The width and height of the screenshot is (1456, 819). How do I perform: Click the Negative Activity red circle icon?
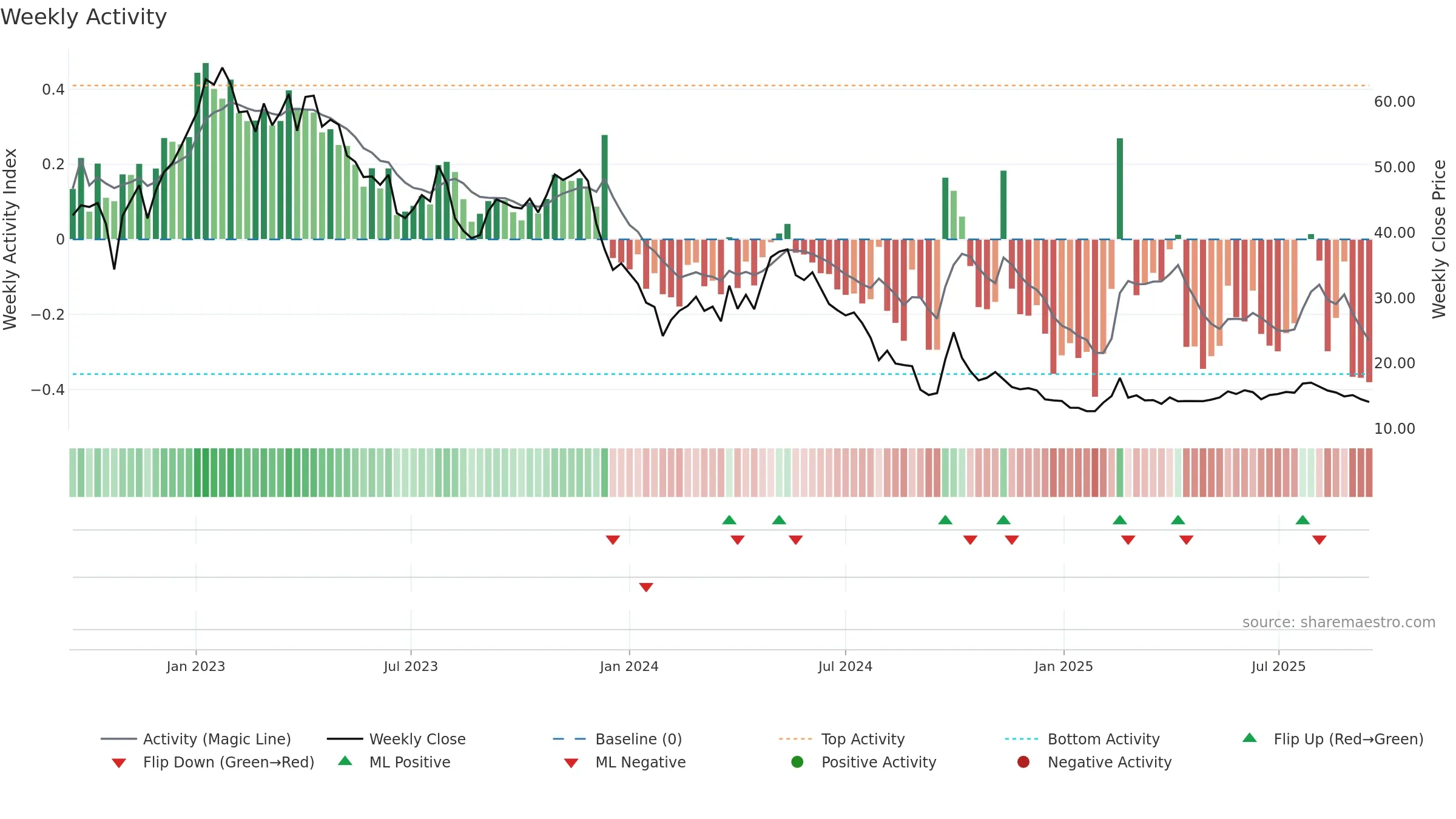[x=1023, y=761]
